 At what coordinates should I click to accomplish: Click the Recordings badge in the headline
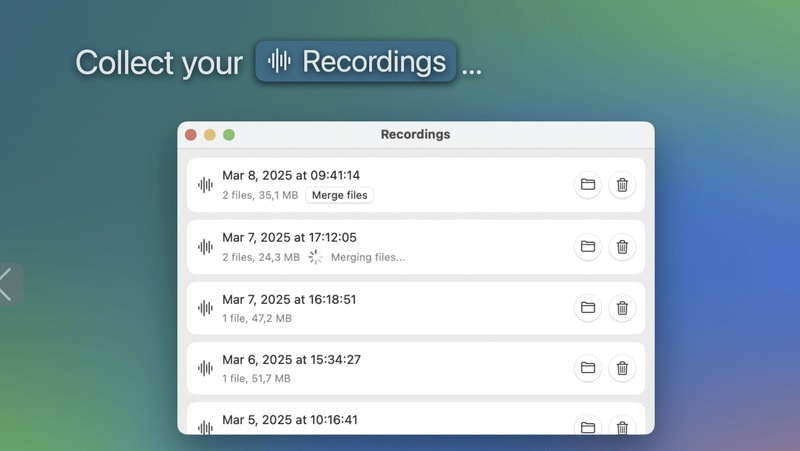(x=356, y=62)
